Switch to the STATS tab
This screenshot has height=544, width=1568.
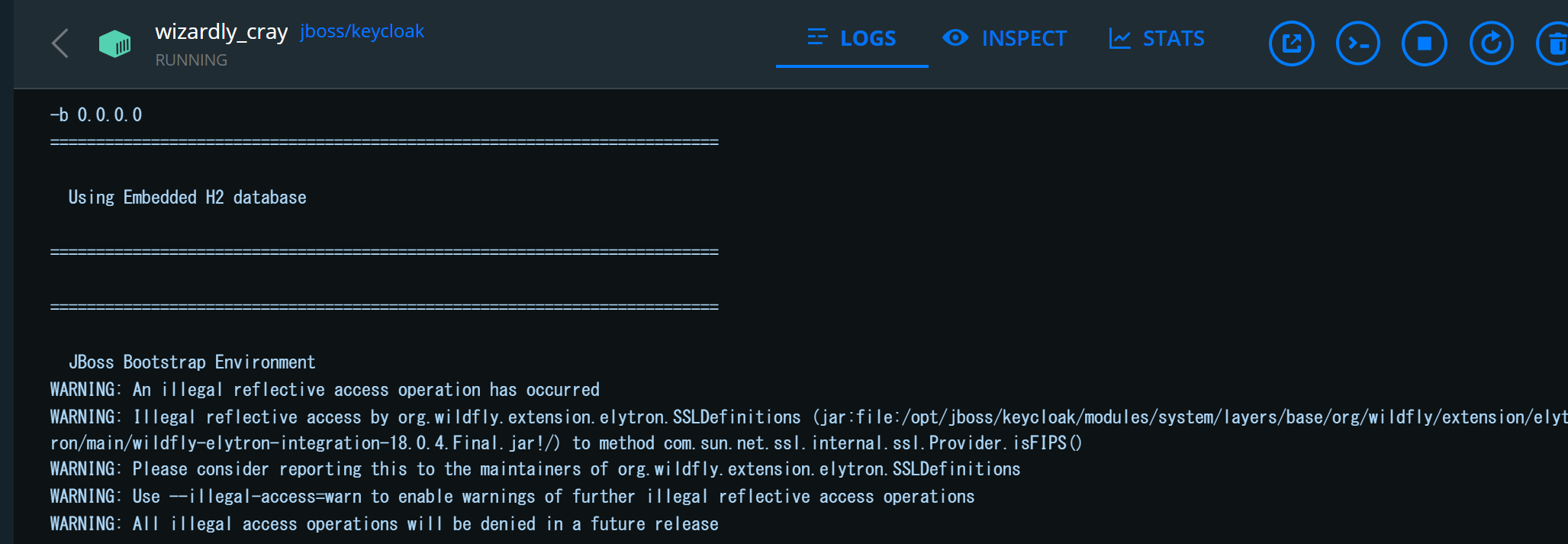pos(1173,38)
